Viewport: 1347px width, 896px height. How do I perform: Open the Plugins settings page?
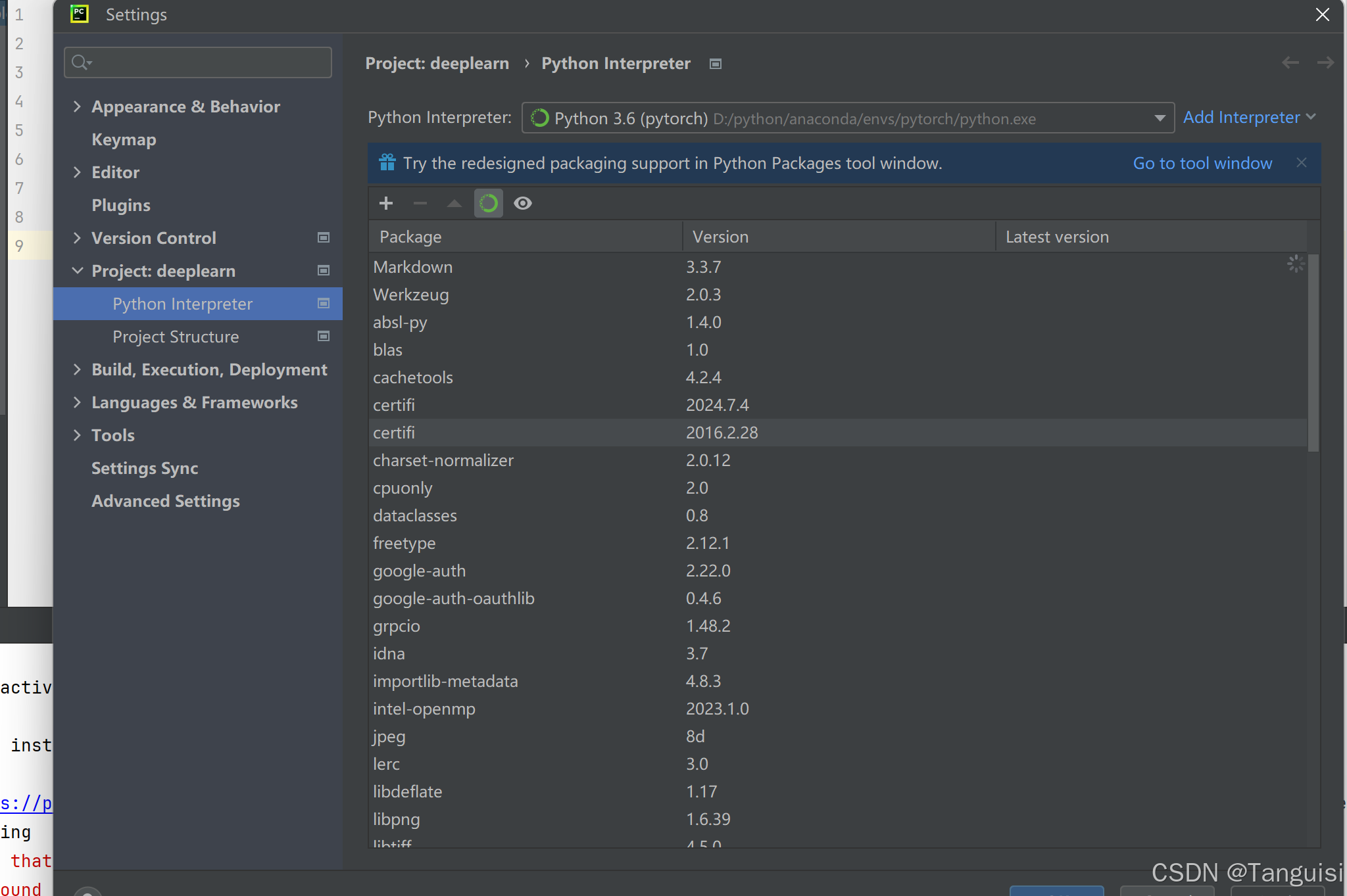[x=121, y=205]
